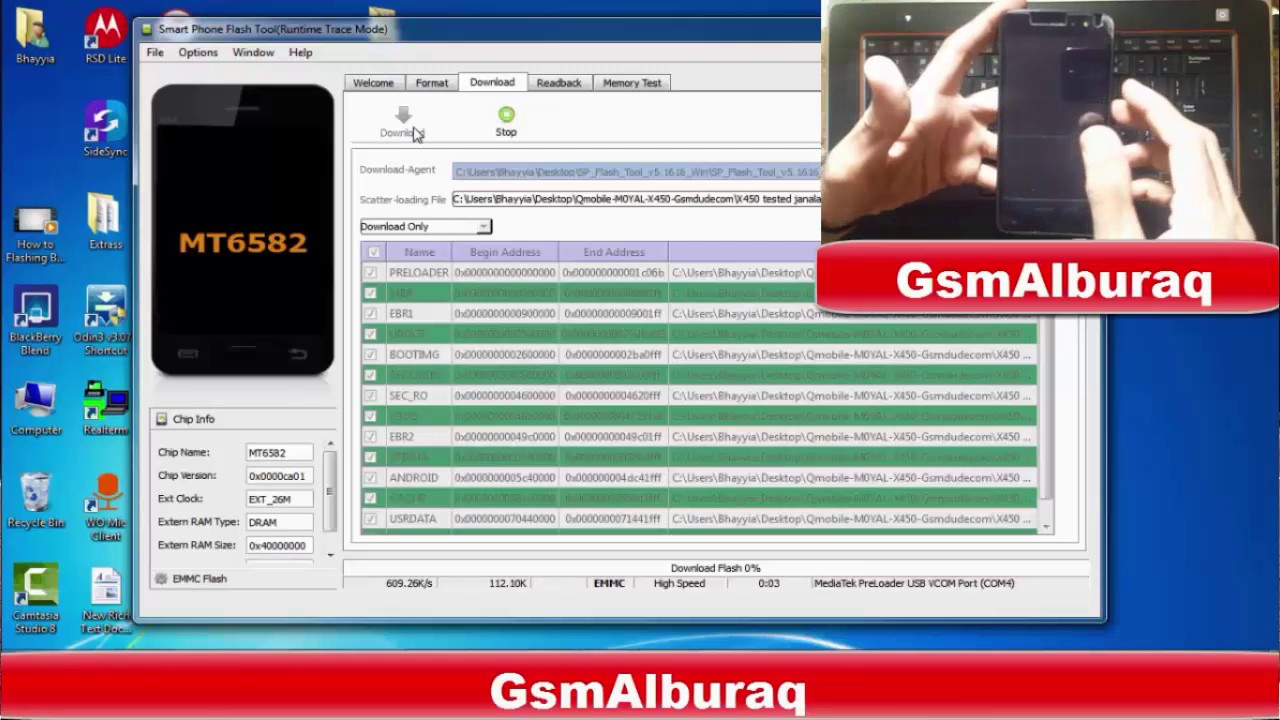Click the EMMC status bar entry
Image resolution: width=1280 pixels, height=720 pixels.
coord(609,583)
